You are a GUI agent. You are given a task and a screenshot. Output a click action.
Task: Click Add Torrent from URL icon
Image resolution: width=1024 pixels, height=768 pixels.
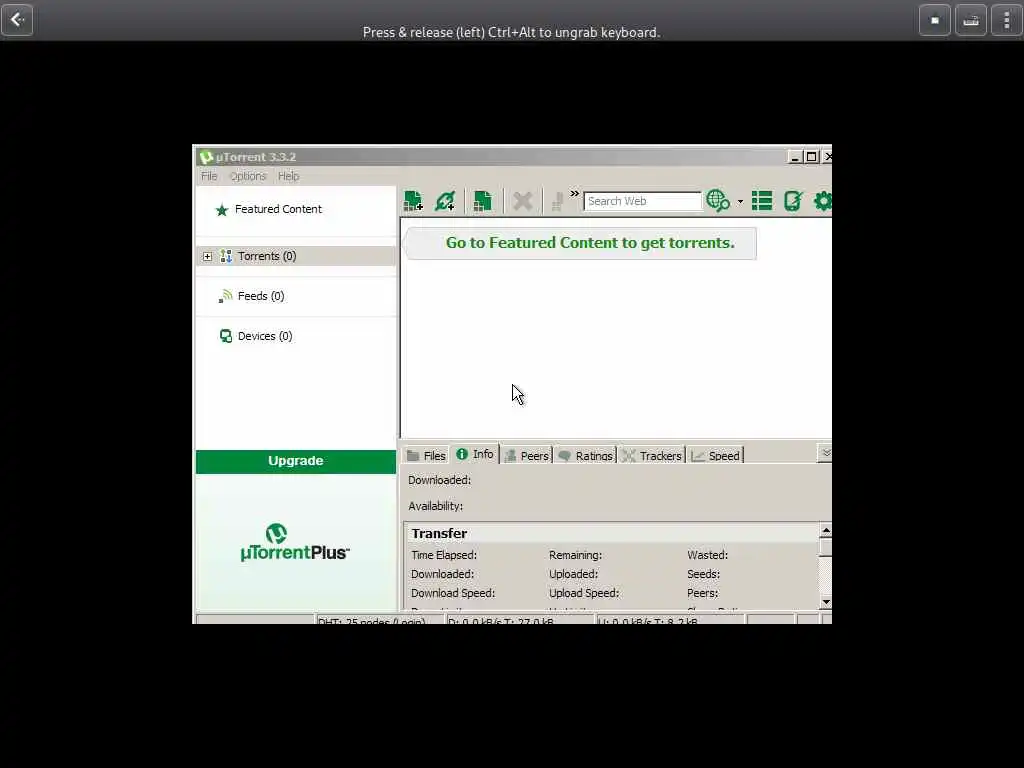[x=445, y=201]
